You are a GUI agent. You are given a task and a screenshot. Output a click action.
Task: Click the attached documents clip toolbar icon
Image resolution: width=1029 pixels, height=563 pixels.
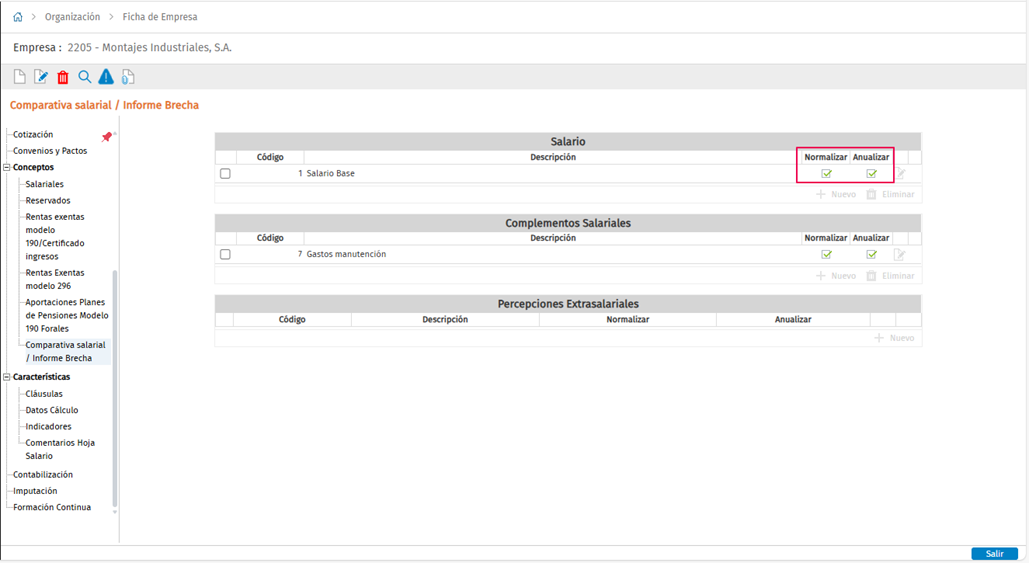[128, 77]
